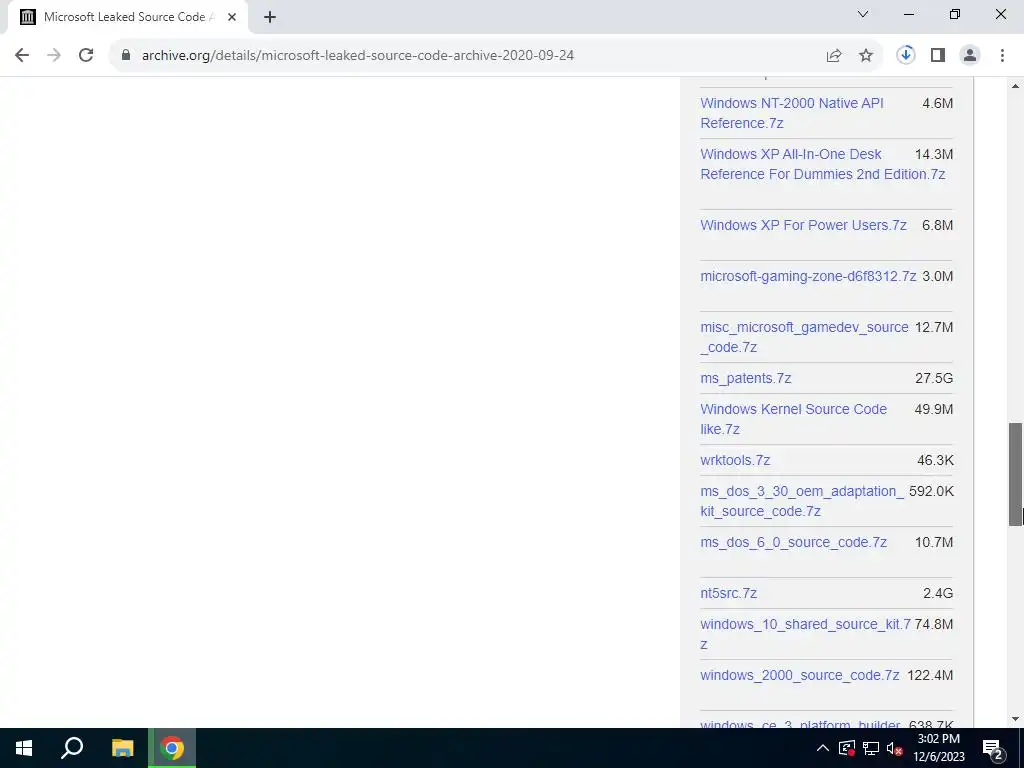Image resolution: width=1024 pixels, height=768 pixels.
Task: Click the 2.4G size next to nt5src
Action: click(938, 593)
